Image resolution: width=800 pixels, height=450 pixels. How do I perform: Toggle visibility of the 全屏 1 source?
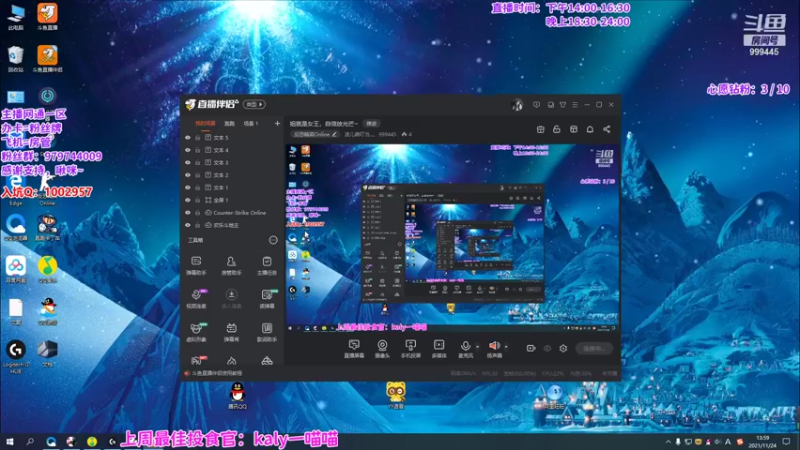[188, 200]
